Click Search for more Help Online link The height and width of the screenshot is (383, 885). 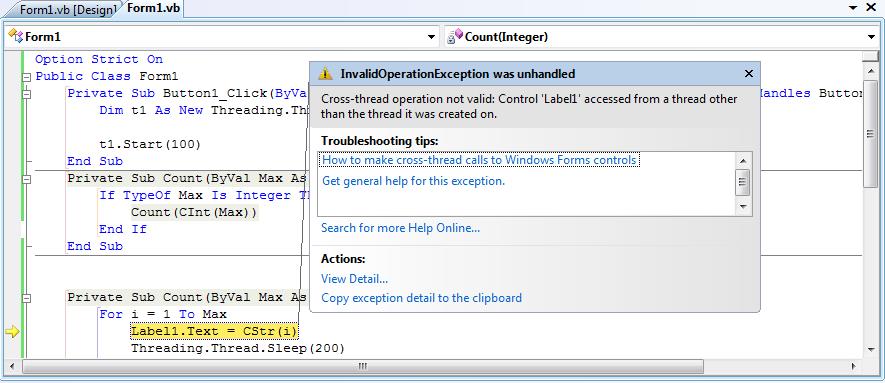[400, 228]
